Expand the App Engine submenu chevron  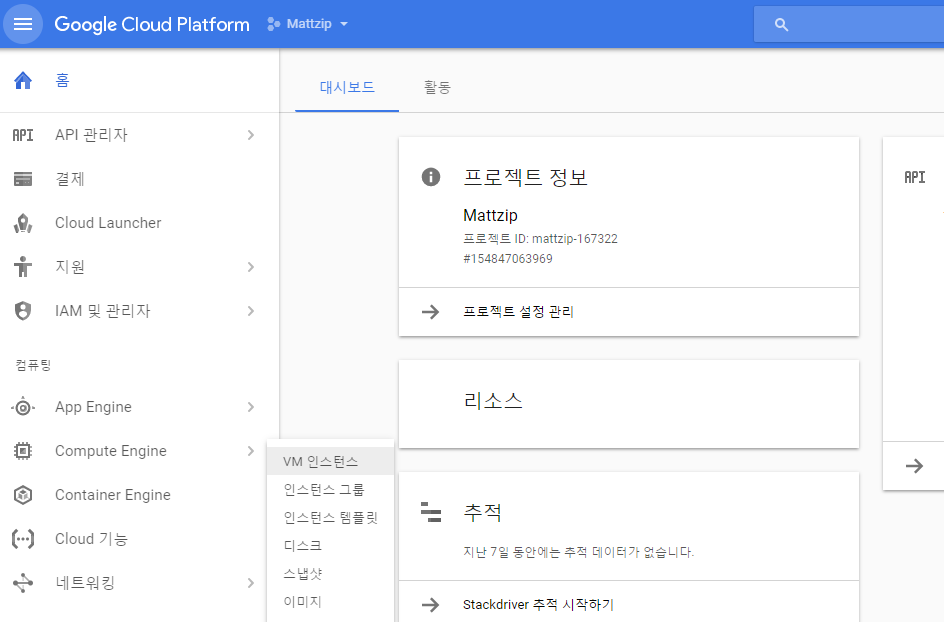click(251, 407)
